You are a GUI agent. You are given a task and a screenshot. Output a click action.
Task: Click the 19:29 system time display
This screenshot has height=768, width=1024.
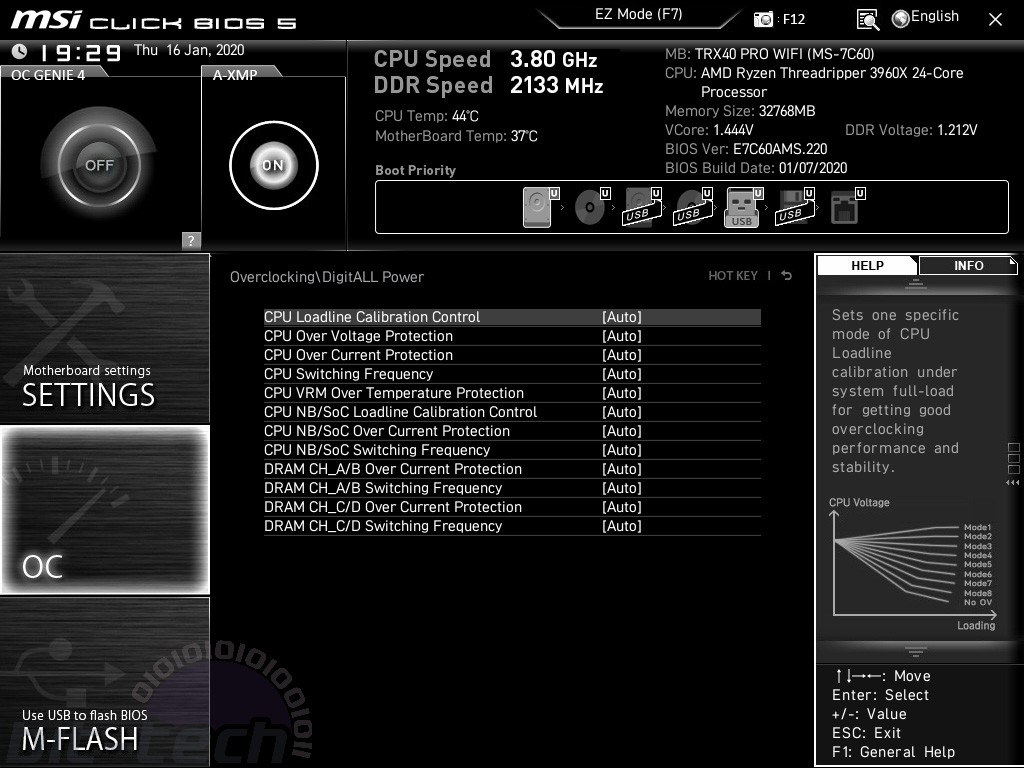pos(80,52)
